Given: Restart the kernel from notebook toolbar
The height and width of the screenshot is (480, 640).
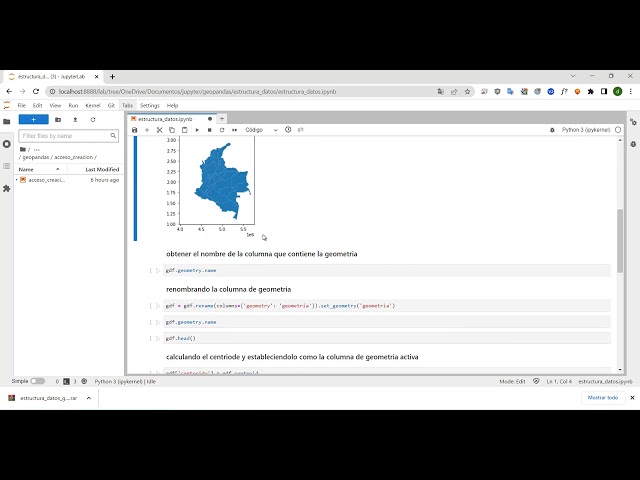Looking at the screenshot, I should pyautogui.click(x=222, y=130).
